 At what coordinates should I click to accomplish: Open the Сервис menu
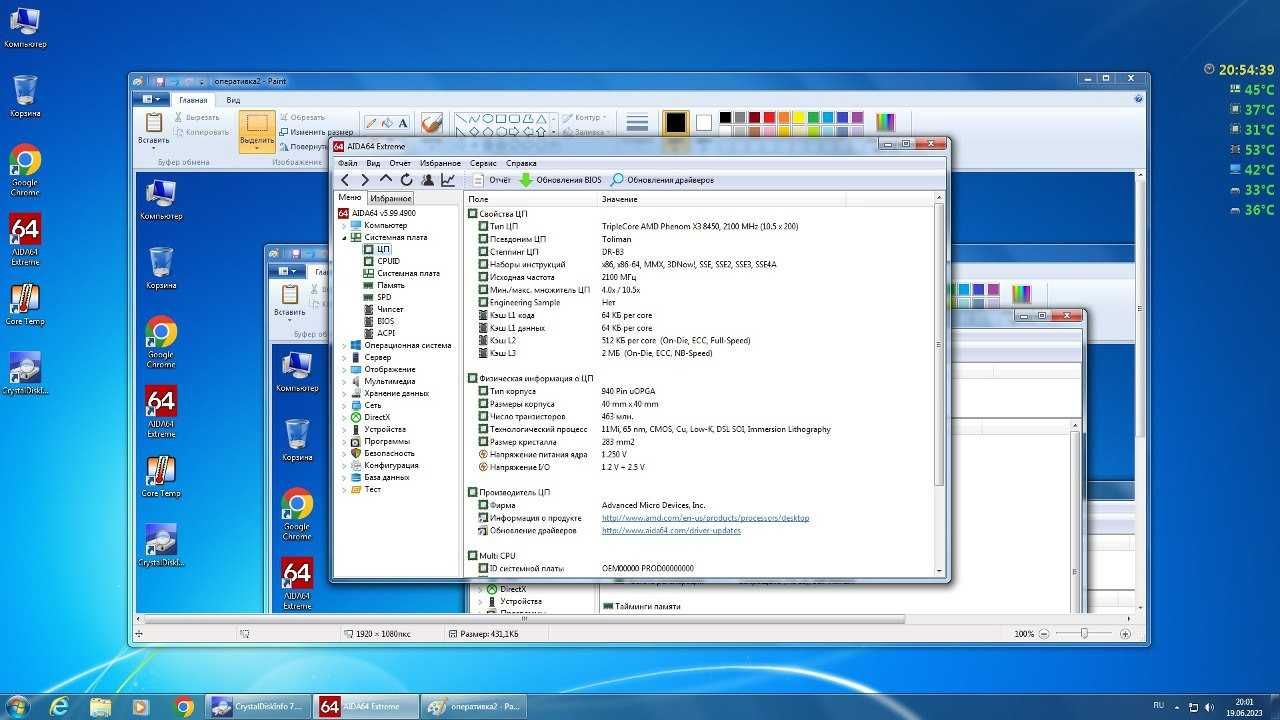click(483, 163)
